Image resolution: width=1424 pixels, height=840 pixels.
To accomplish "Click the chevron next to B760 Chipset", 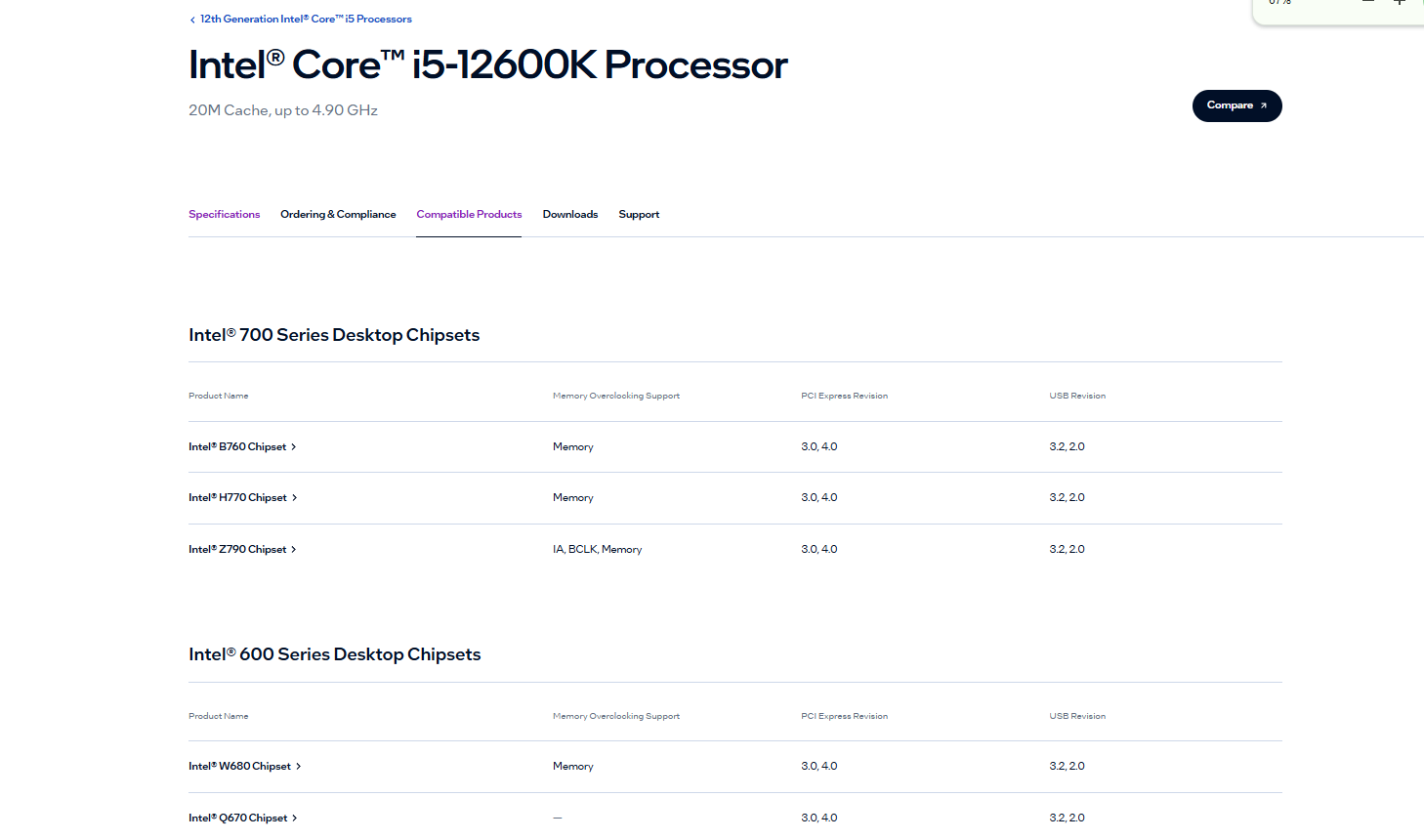I will pos(294,446).
